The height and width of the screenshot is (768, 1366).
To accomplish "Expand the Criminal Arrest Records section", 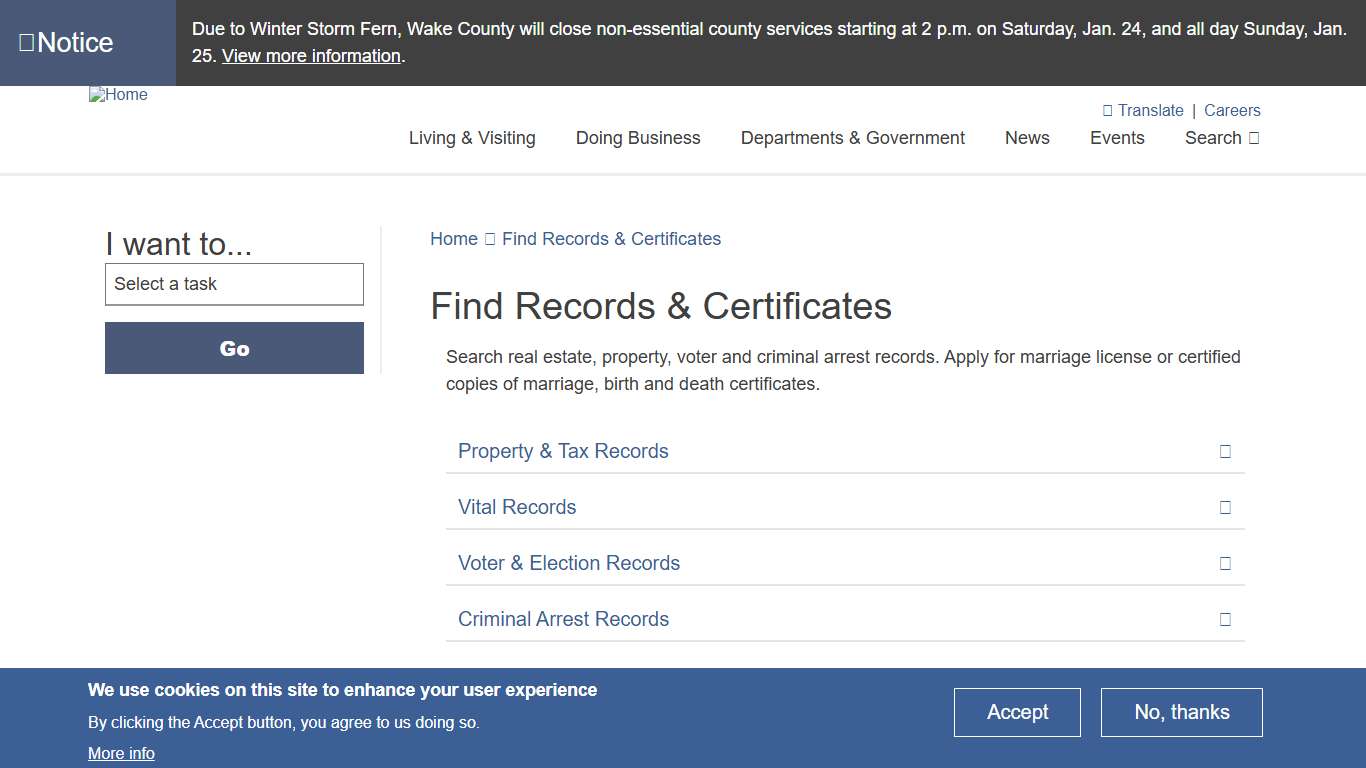I will point(563,619).
